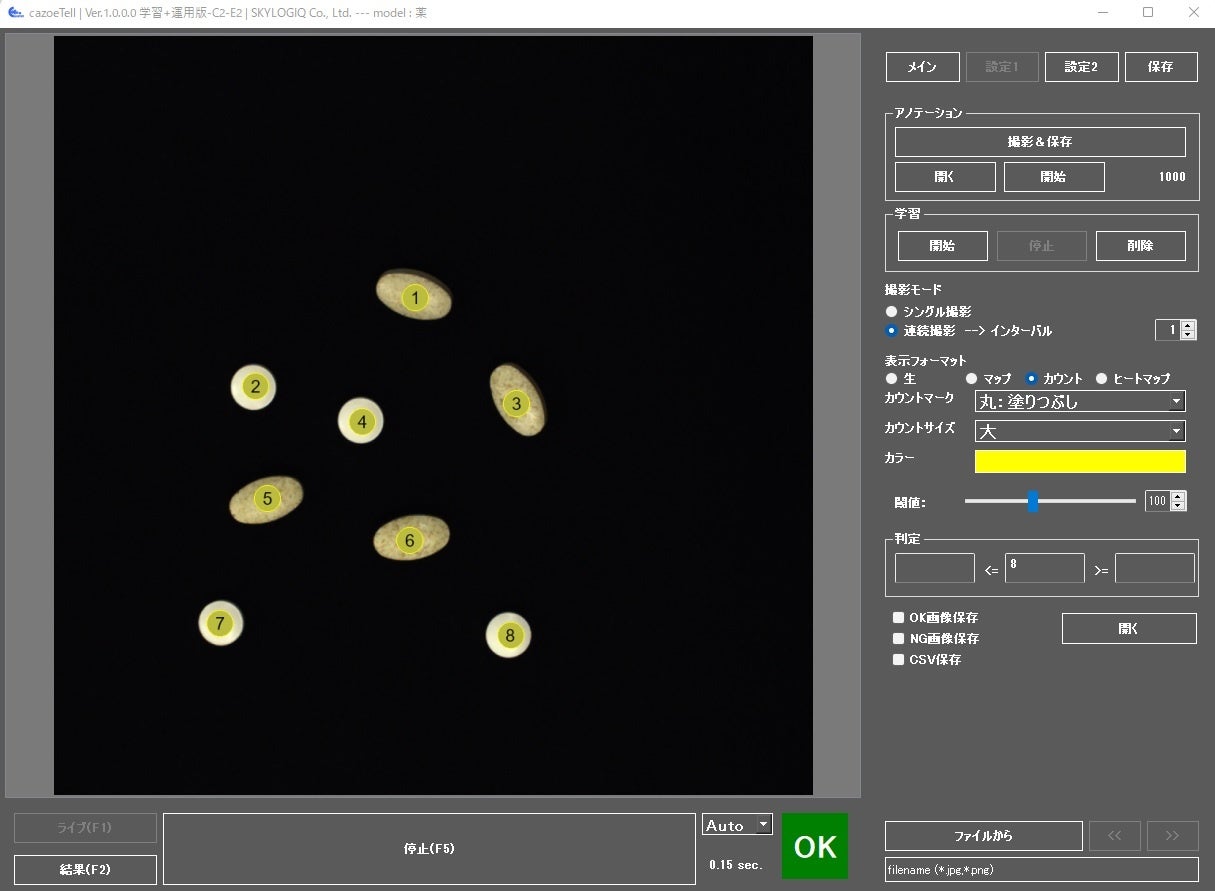The width and height of the screenshot is (1215, 891).
Task: Select シングル撮影 radio button
Action: coord(892,312)
